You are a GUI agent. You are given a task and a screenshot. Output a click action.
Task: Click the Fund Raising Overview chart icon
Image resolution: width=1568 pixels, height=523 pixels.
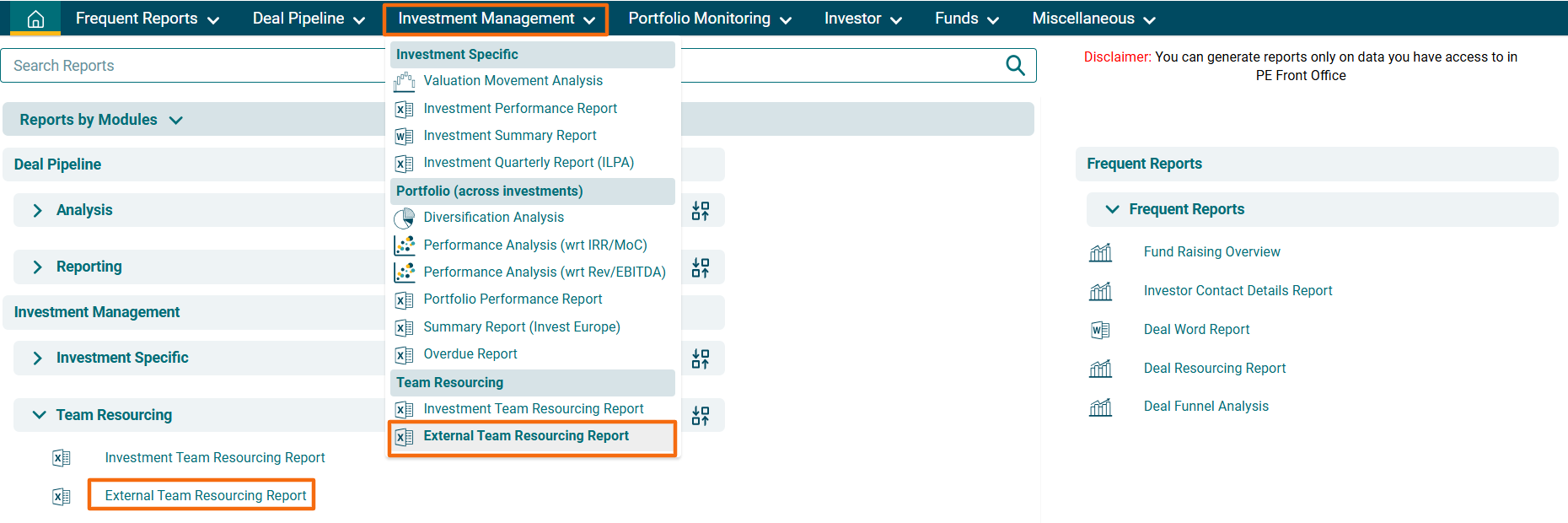click(1100, 252)
